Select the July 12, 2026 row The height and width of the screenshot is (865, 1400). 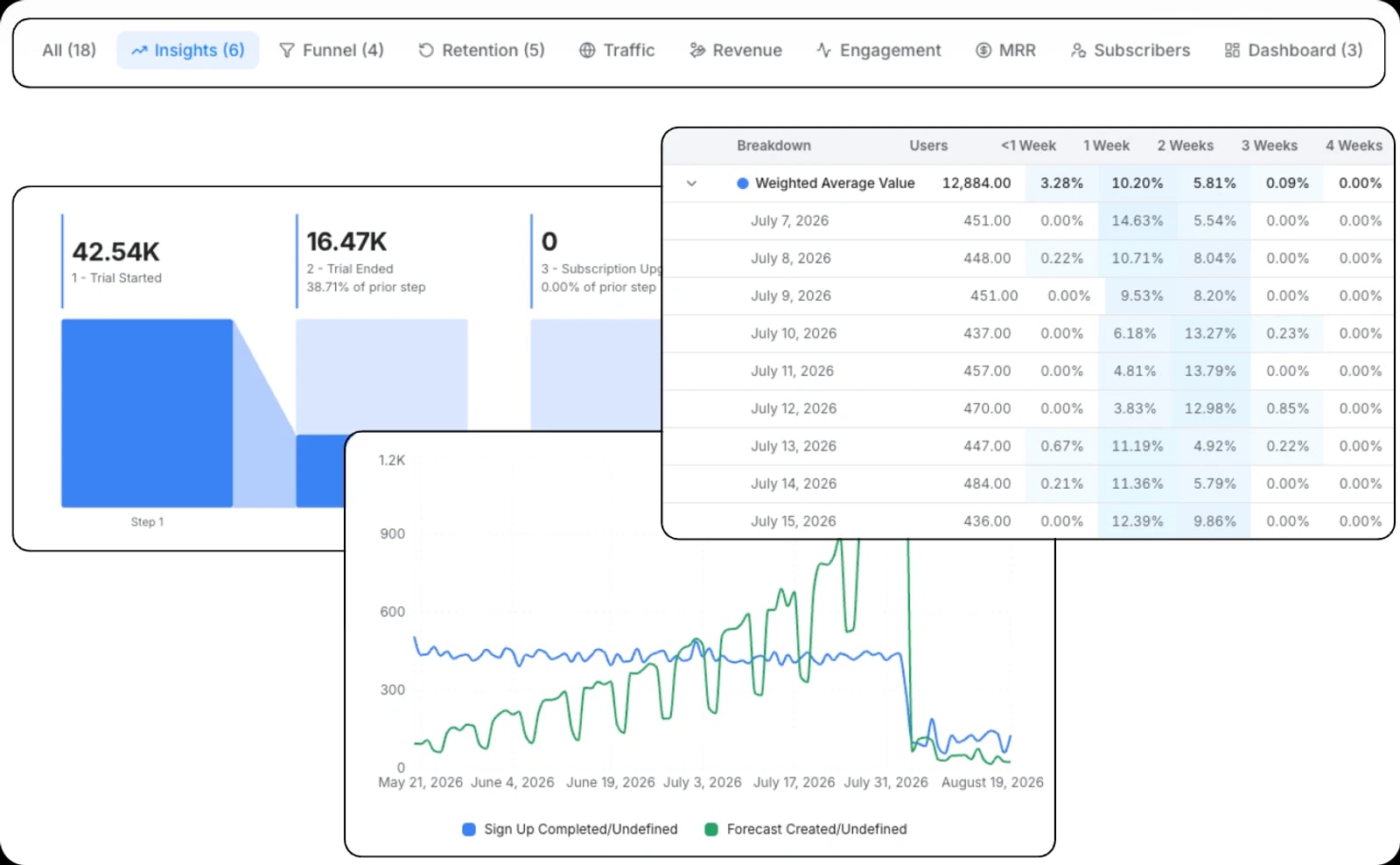[x=1028, y=409]
